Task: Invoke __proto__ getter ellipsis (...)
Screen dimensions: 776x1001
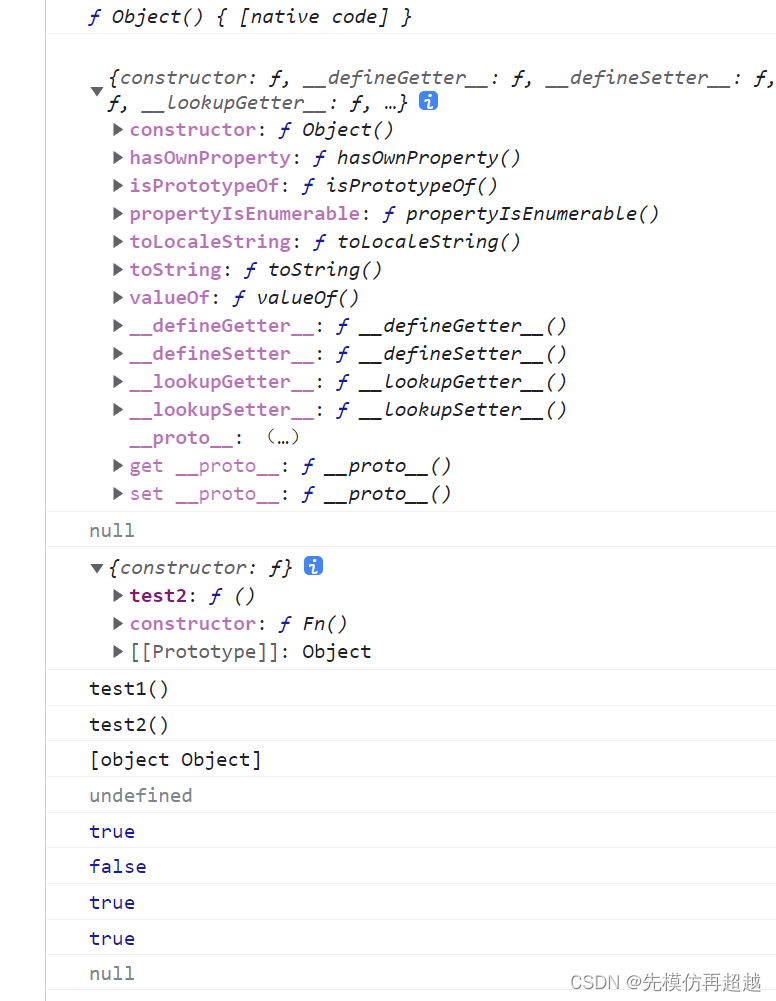Action: click(x=283, y=437)
